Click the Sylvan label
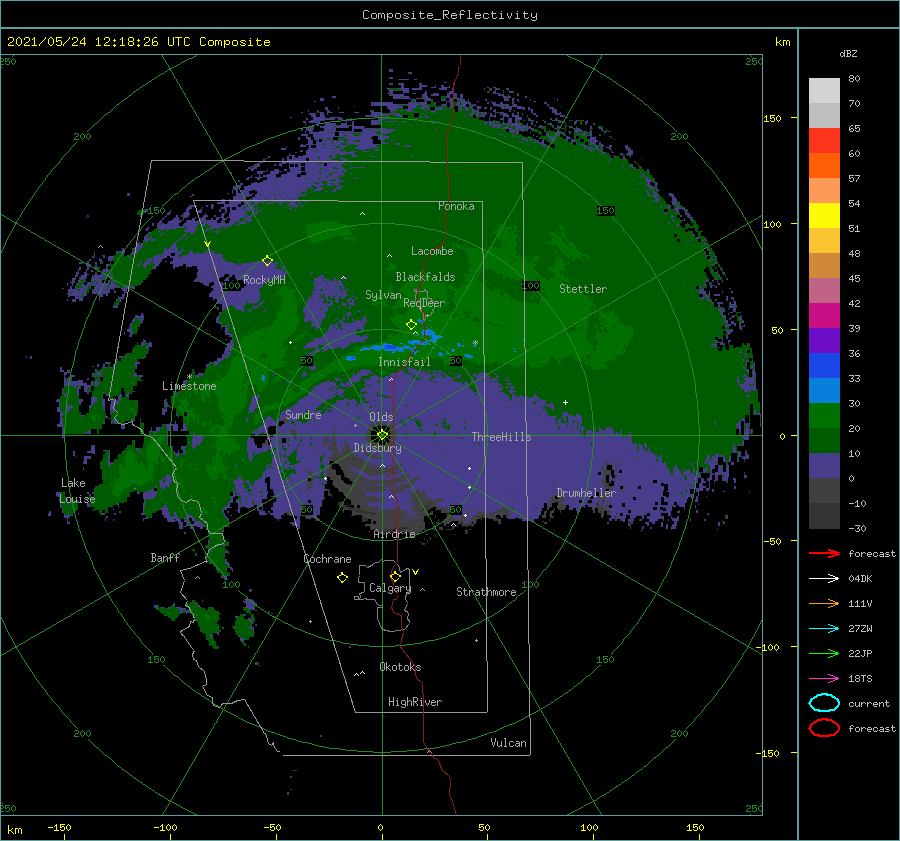This screenshot has width=900, height=841. (x=383, y=295)
